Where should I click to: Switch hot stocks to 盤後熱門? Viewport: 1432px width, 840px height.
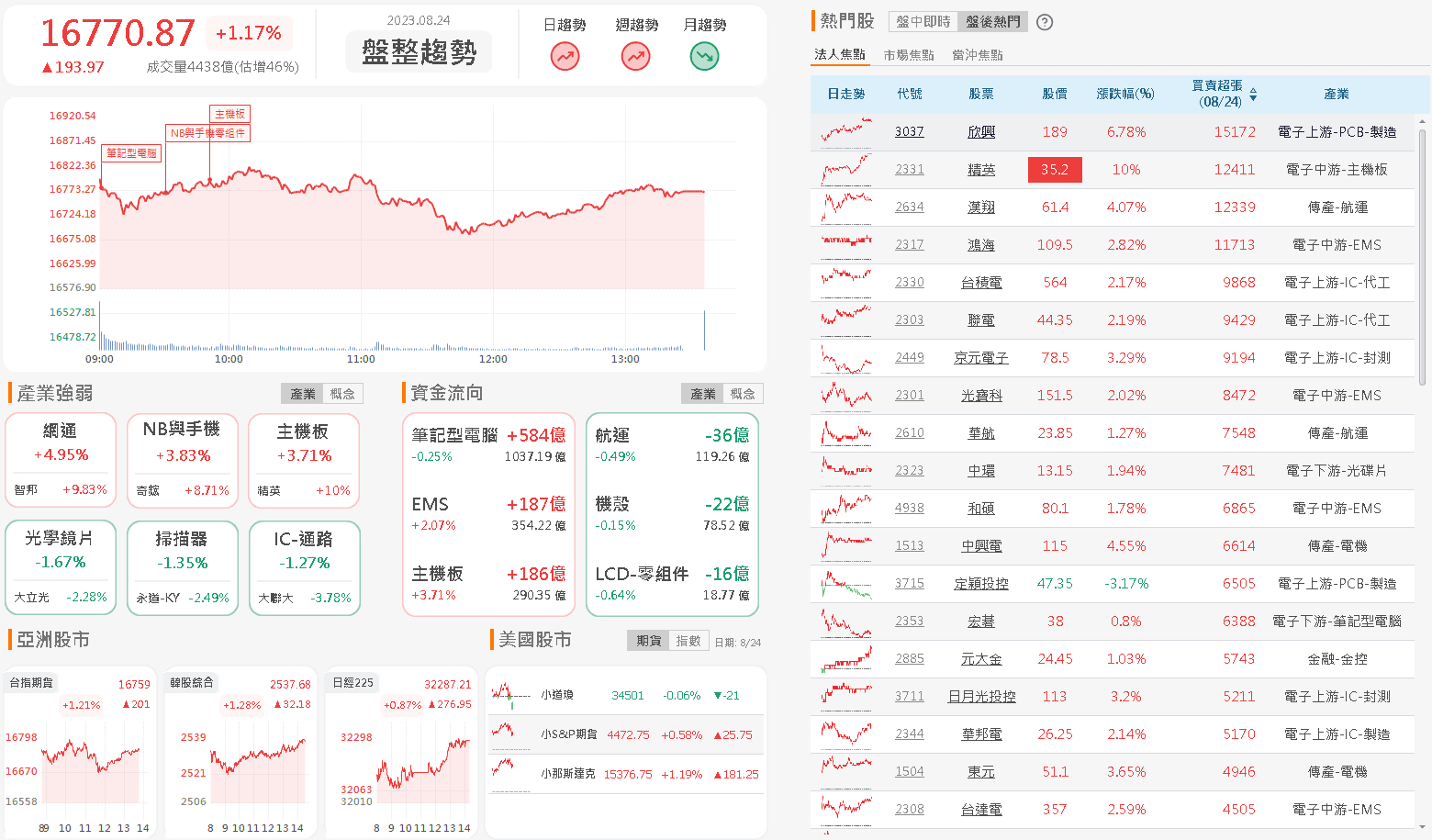click(992, 22)
